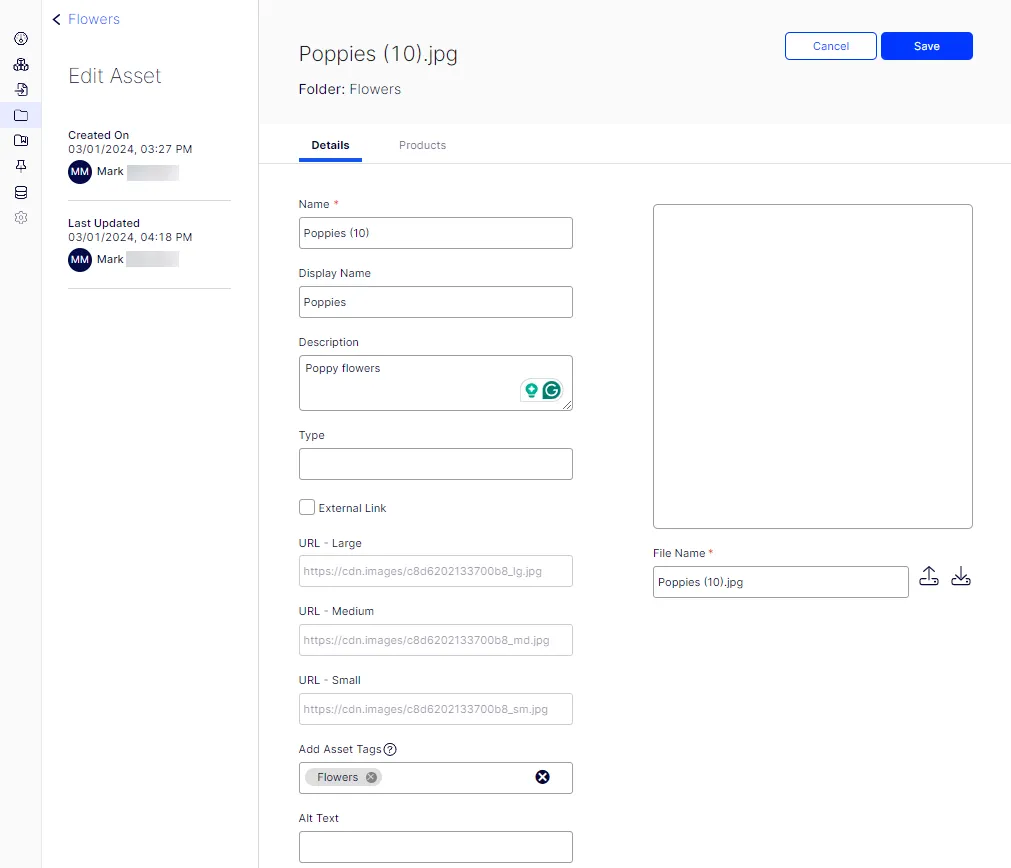
Task: Click the back chevron next to Flowers
Action: 57,19
